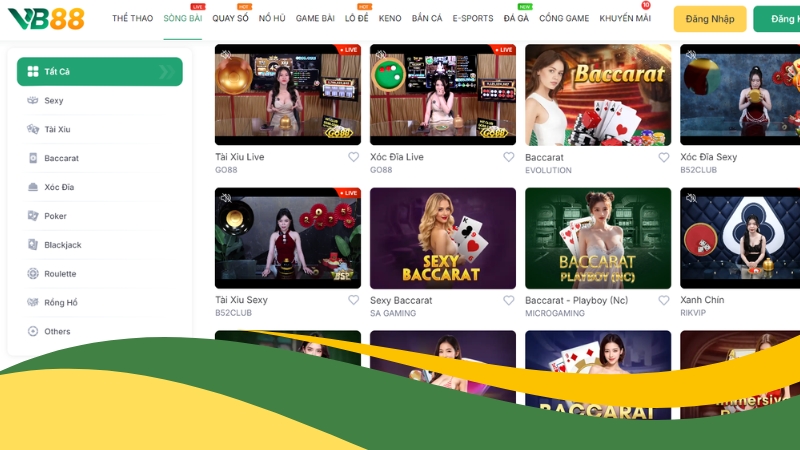Select the Tất Cả category
The height and width of the screenshot is (450, 800).
[x=99, y=71]
